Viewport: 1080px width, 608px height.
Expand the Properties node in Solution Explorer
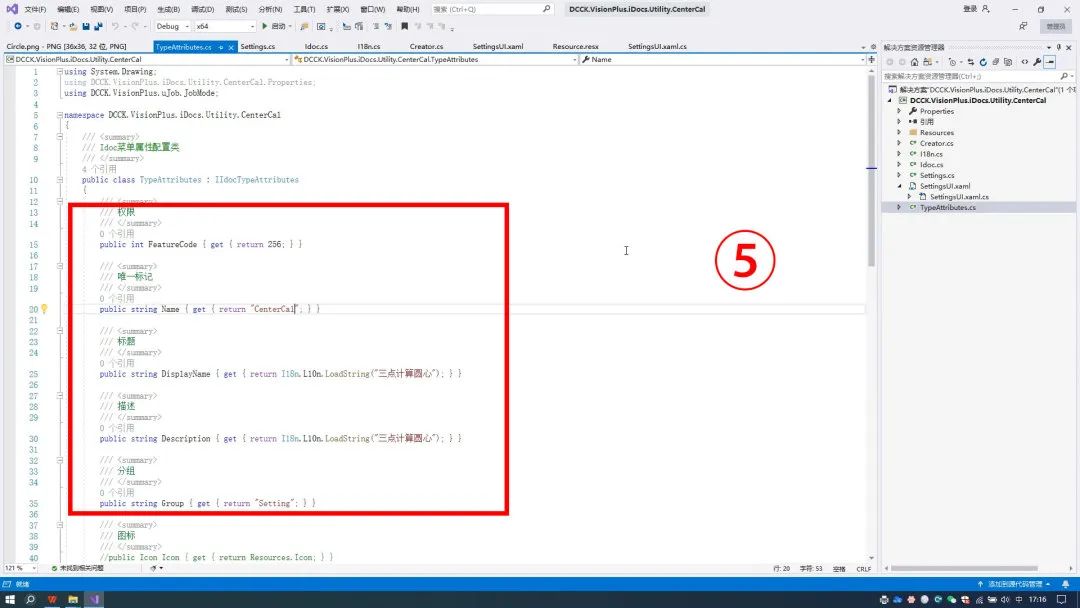[899, 111]
